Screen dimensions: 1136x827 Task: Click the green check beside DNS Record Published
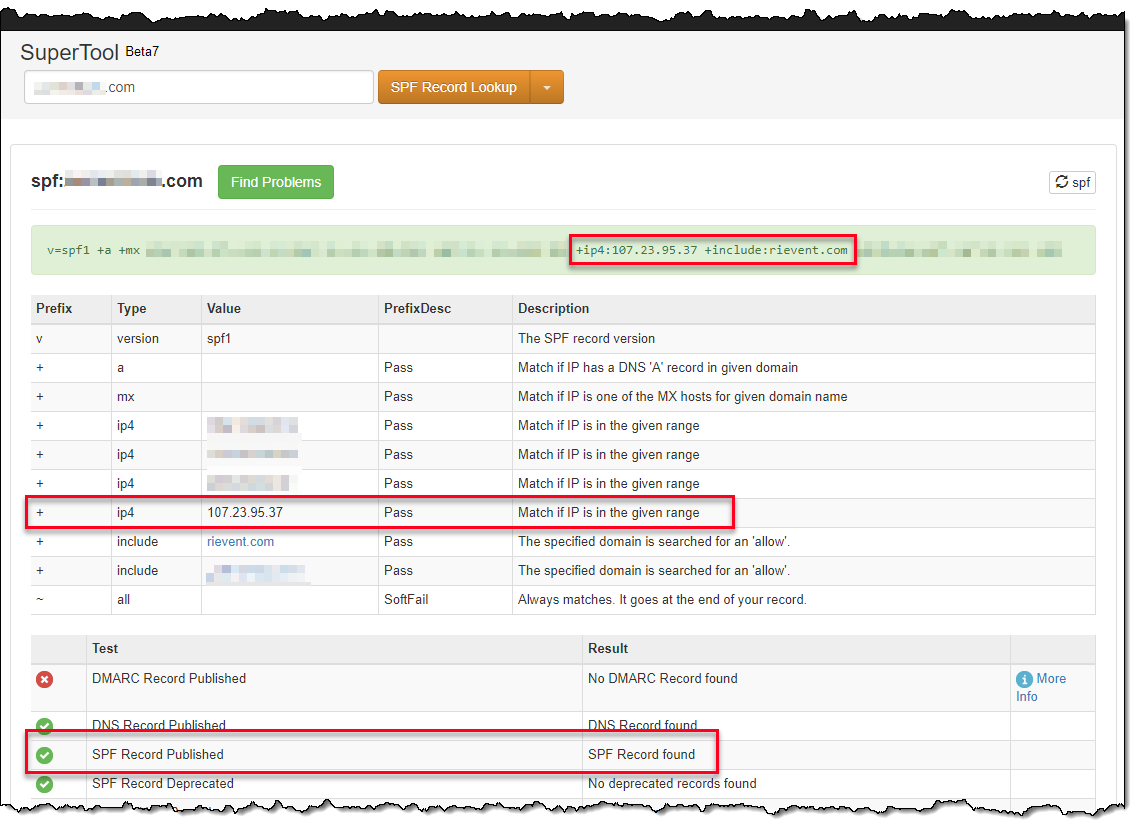[44, 726]
